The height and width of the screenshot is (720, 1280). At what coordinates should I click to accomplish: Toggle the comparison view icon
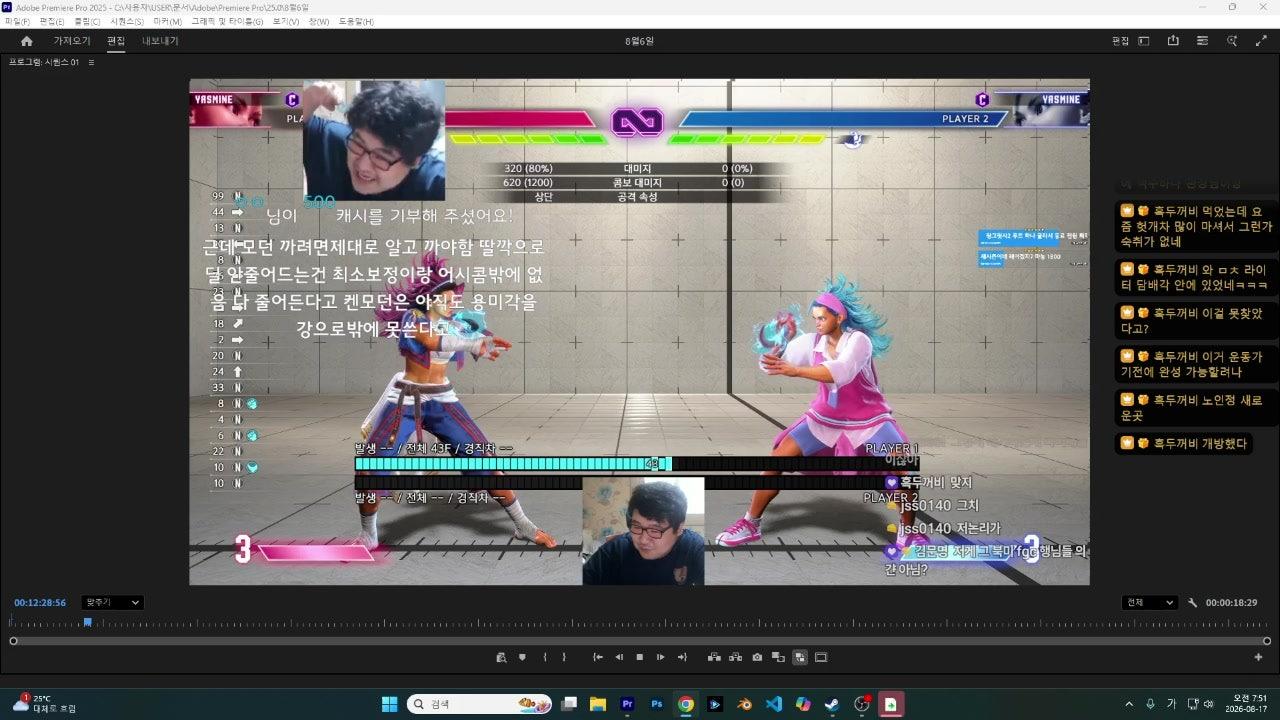click(778, 657)
